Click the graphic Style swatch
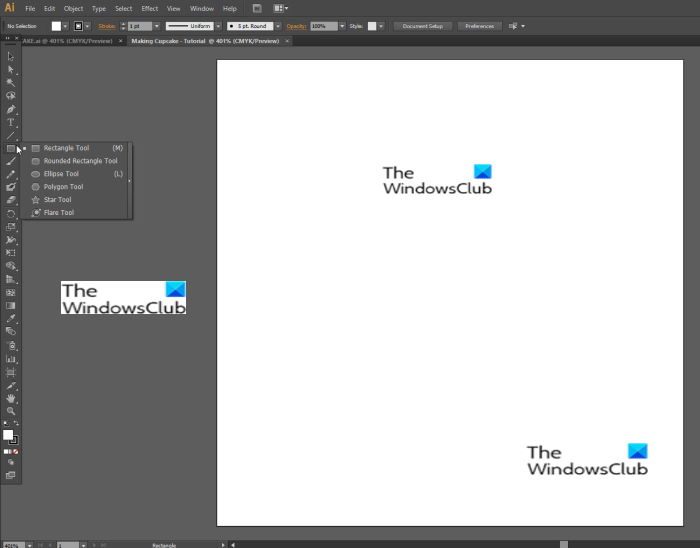Viewport: 700px width, 548px height. (x=372, y=26)
